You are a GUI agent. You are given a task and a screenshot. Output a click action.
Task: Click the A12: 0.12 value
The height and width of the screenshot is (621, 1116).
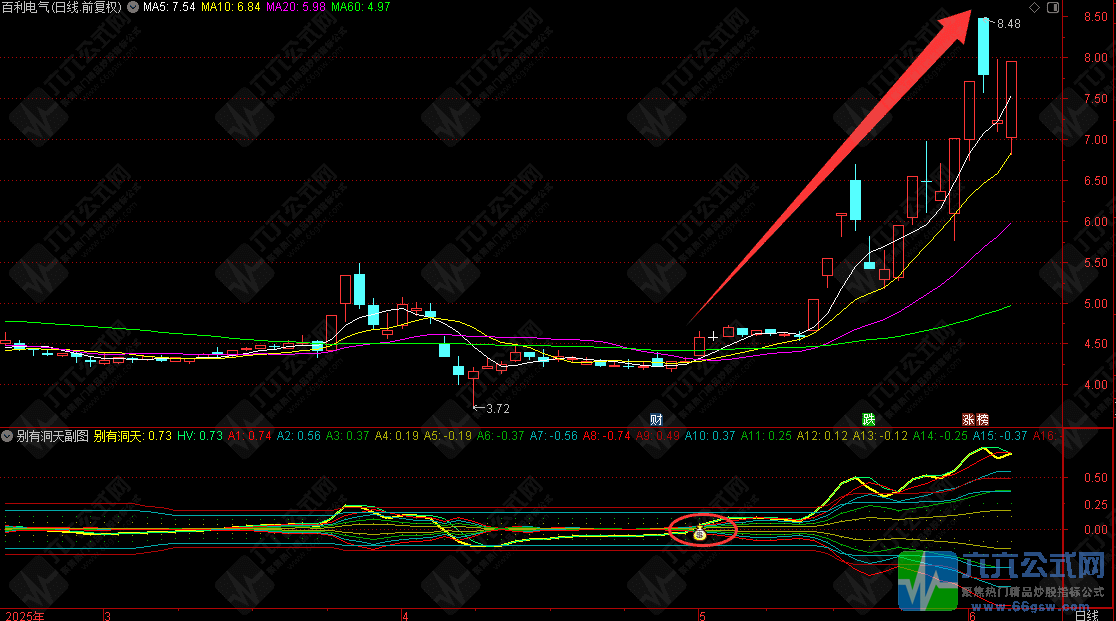pos(822,436)
